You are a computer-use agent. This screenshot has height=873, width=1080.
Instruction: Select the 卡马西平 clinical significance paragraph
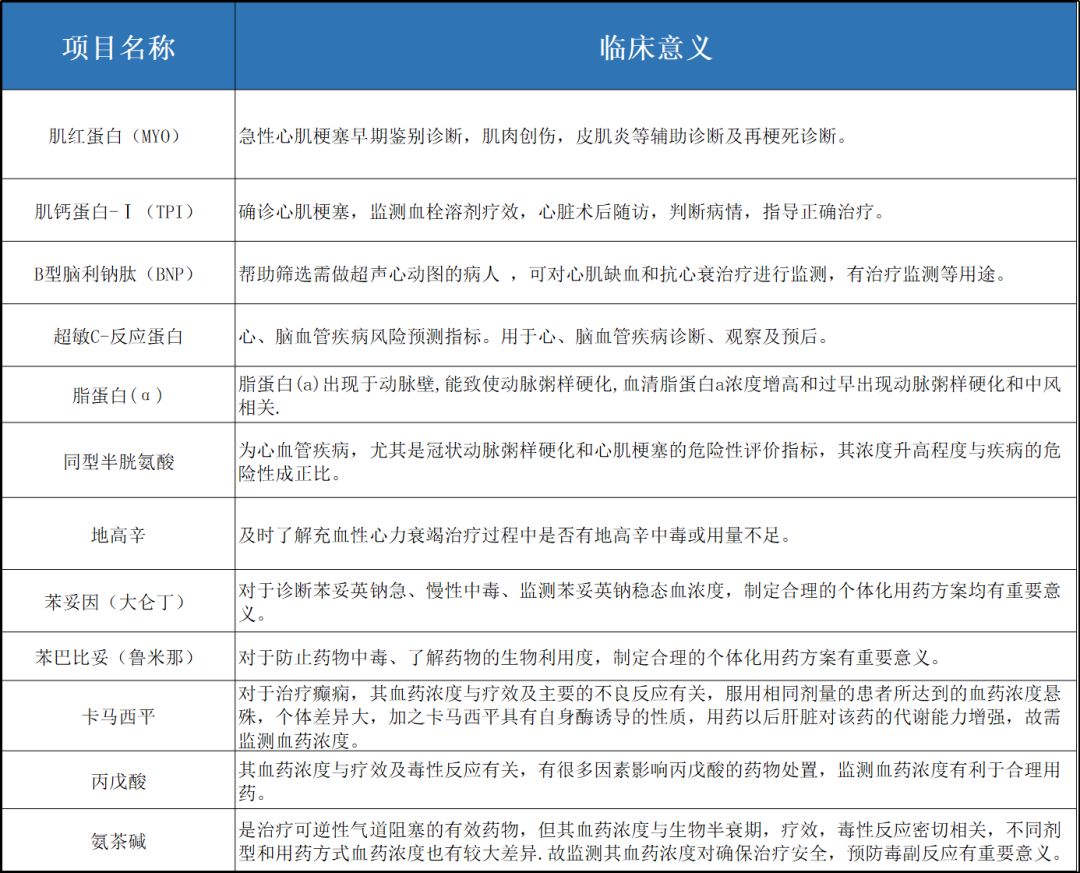click(x=650, y=717)
